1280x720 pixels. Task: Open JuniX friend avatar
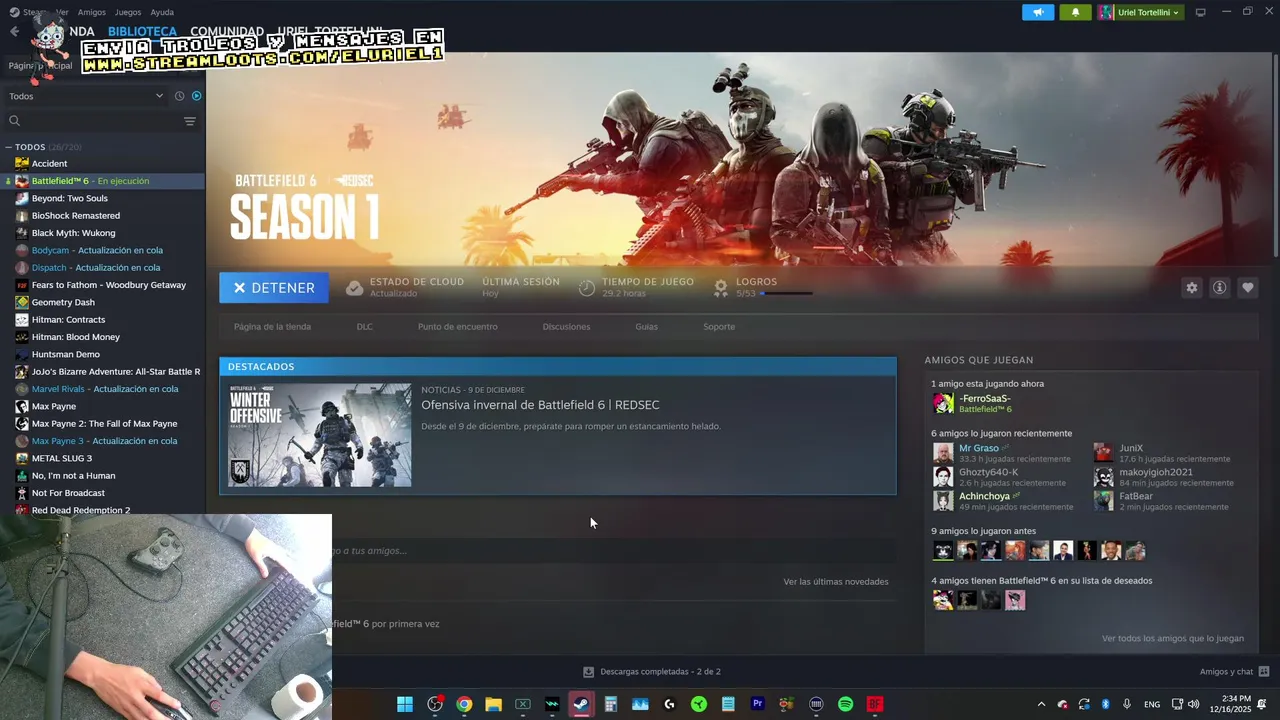pyautogui.click(x=1103, y=453)
